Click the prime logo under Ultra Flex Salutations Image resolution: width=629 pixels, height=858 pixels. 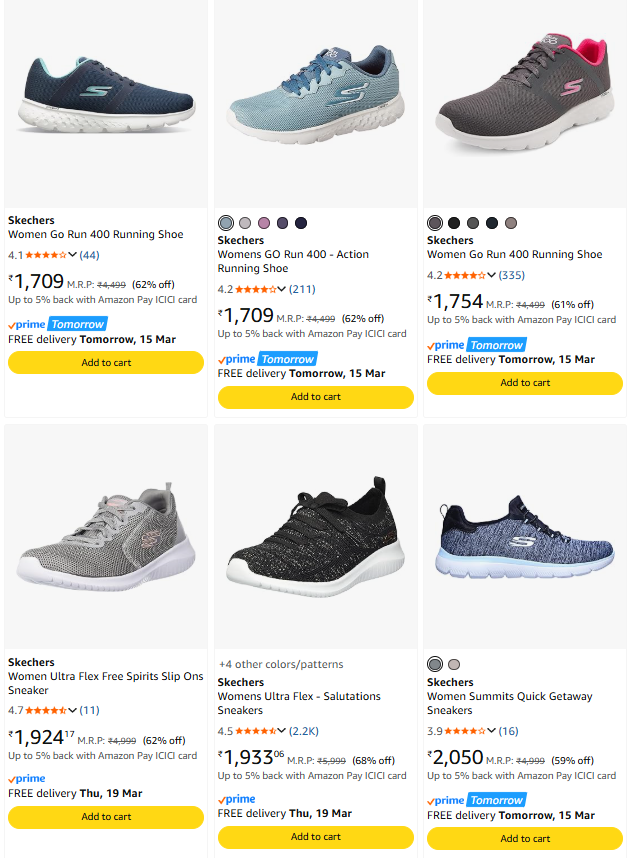point(236,799)
